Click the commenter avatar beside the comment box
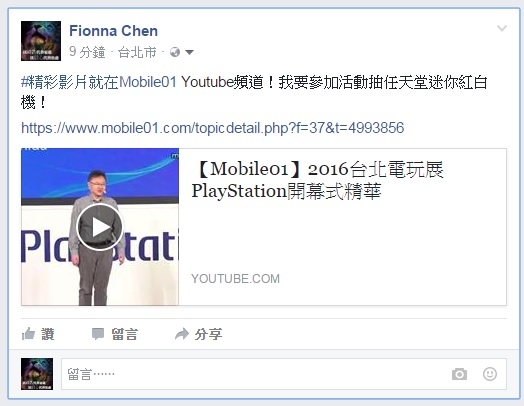Viewport: 524px width, 406px height. (37, 374)
